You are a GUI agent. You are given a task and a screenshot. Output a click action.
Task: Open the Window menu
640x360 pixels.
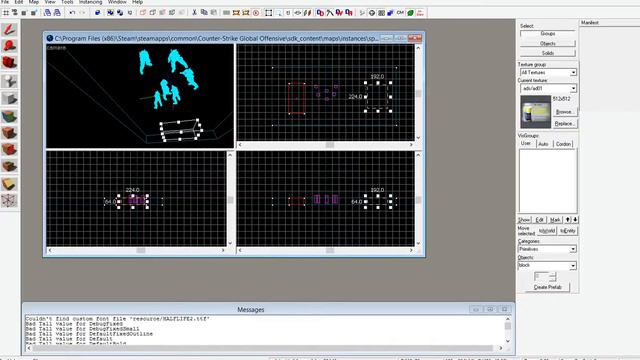(117, 2)
